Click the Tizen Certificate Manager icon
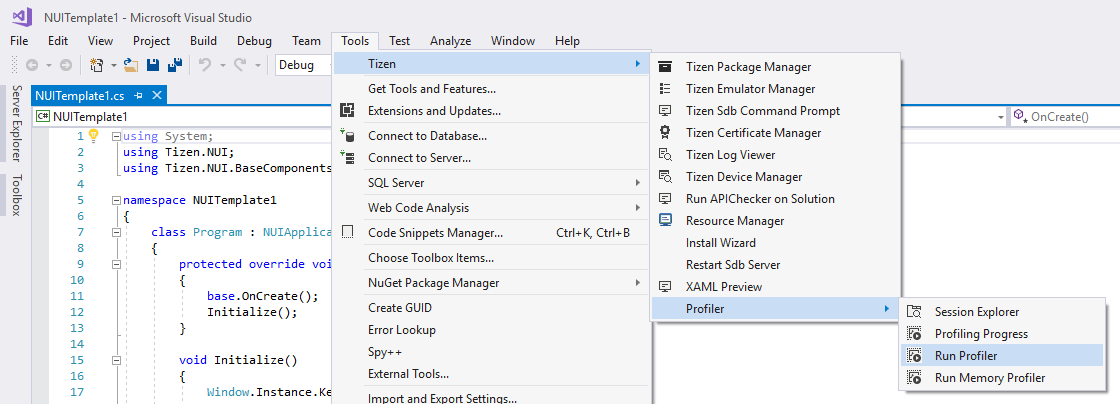This screenshot has width=1120, height=404. coord(665,133)
